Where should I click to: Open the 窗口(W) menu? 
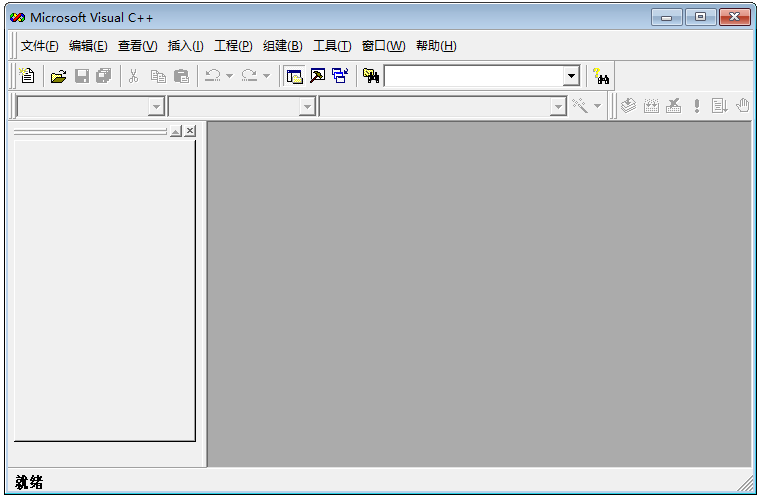pos(383,46)
